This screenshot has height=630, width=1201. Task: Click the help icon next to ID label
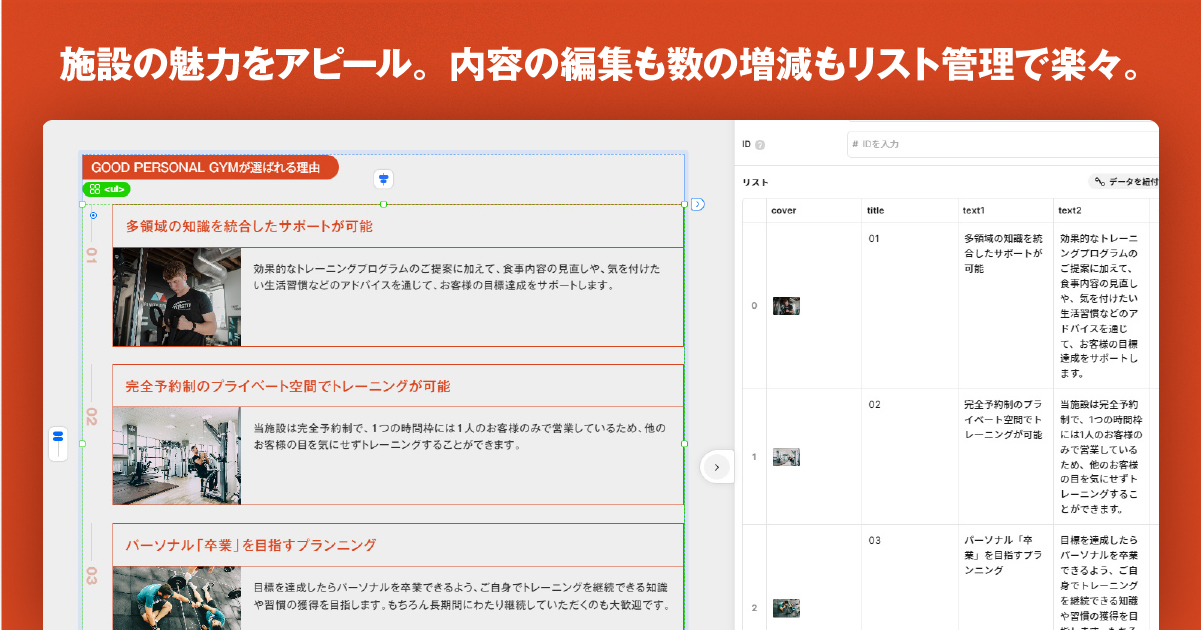[760, 145]
